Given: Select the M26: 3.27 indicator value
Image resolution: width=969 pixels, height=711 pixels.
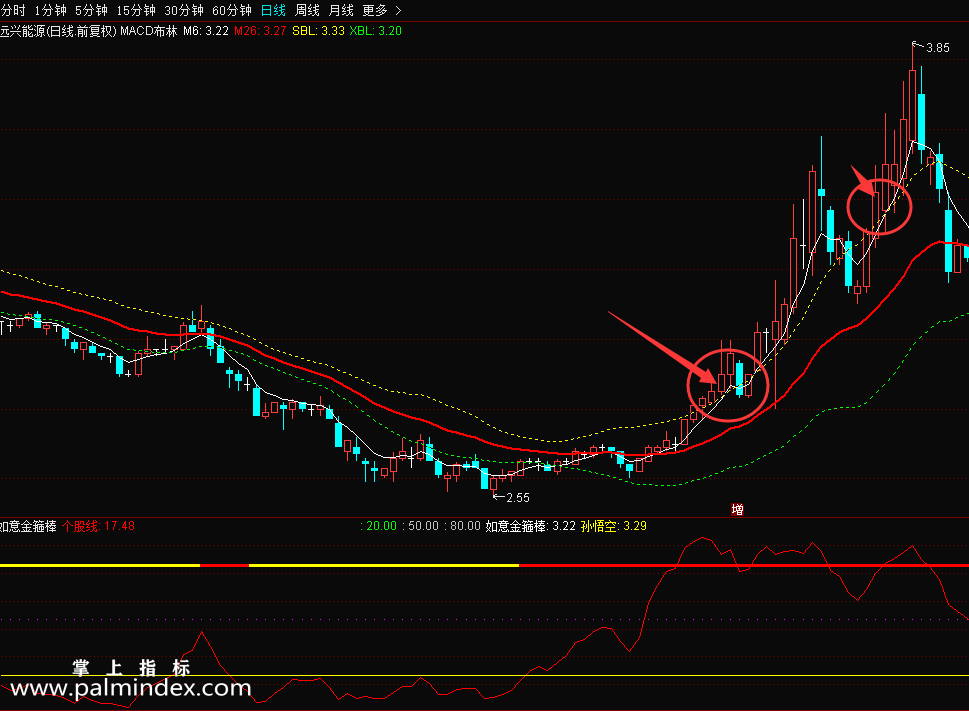Looking at the screenshot, I should 260,31.
